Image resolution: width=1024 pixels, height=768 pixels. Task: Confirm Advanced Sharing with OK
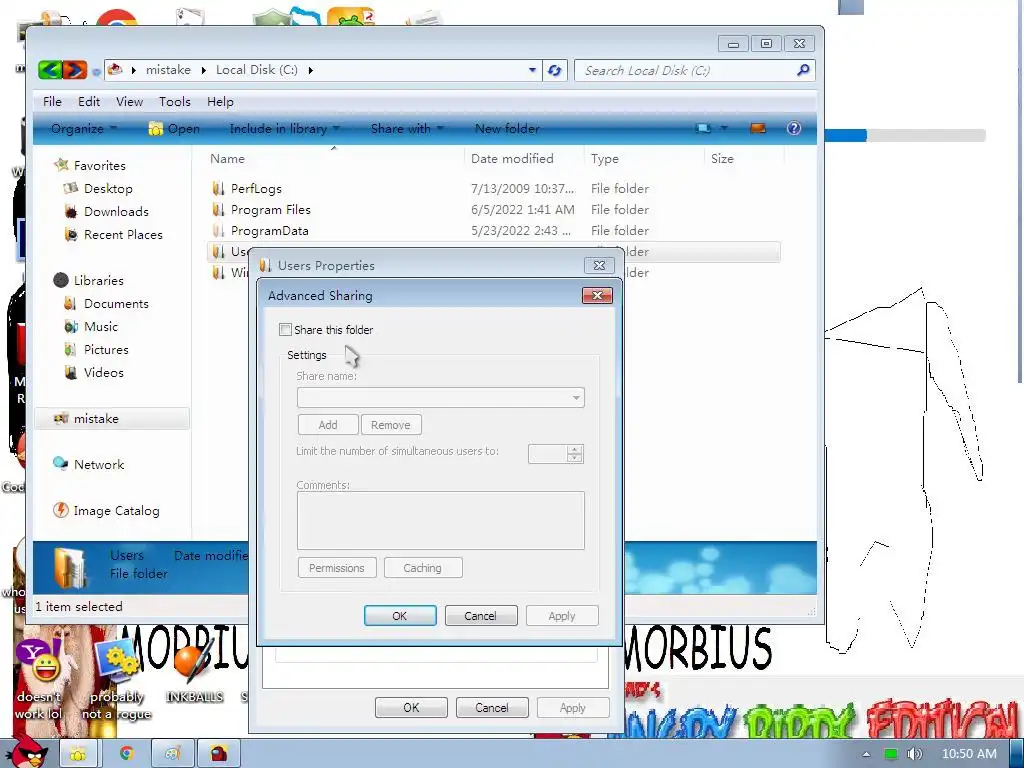[400, 616]
